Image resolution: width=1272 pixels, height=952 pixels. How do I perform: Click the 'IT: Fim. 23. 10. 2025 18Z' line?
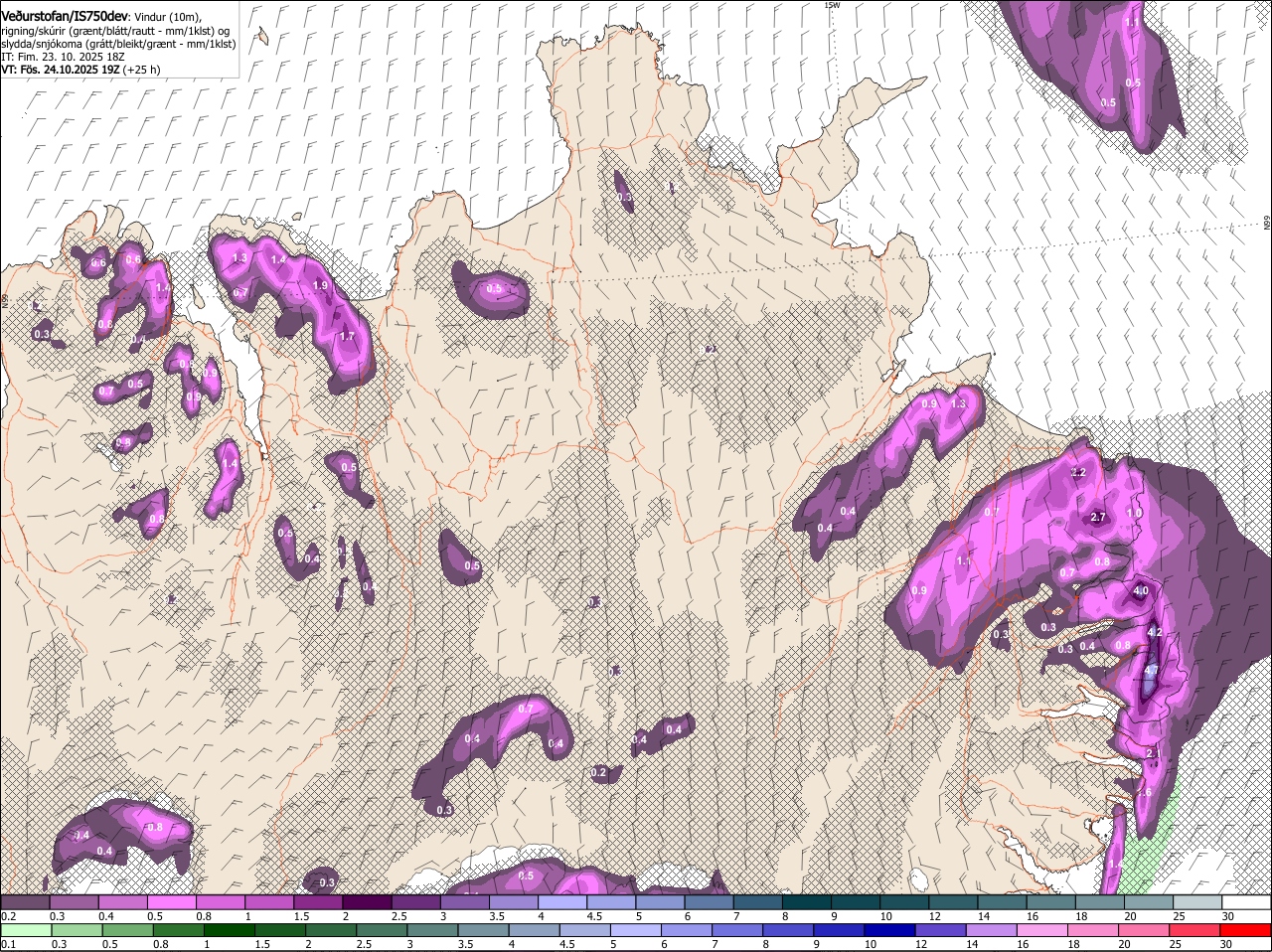[x=63, y=57]
